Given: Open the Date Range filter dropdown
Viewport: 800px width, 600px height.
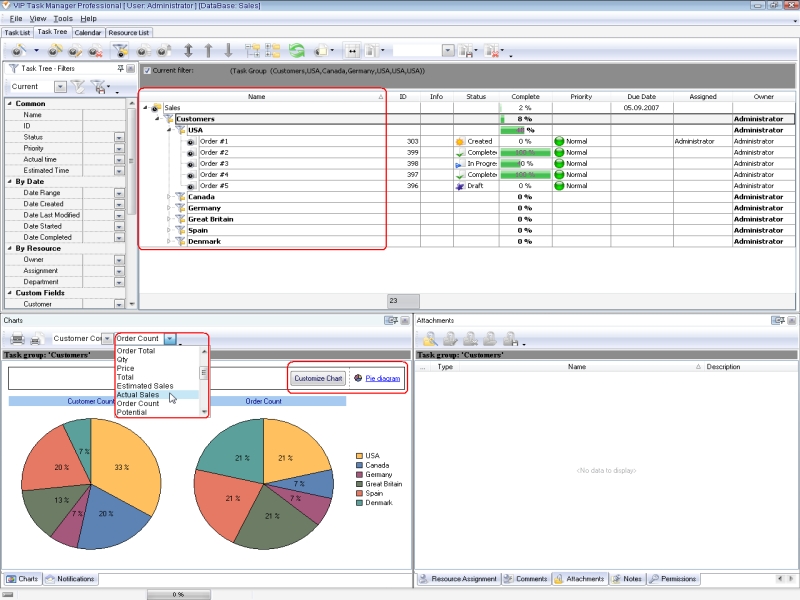Looking at the screenshot, I should point(119,193).
